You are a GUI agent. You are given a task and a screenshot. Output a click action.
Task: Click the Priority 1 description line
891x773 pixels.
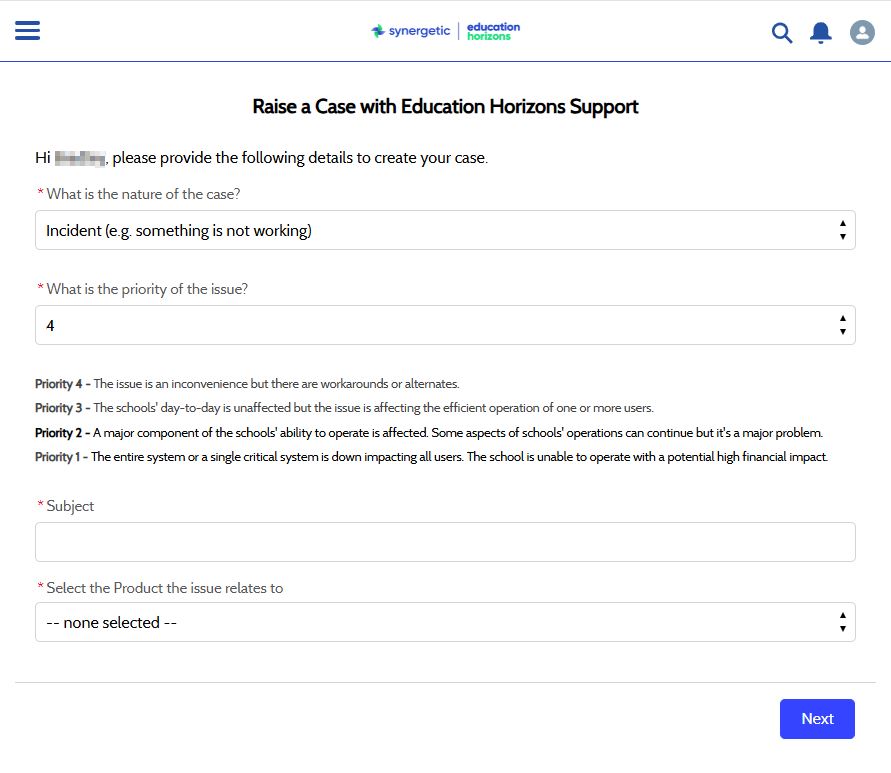(445, 456)
